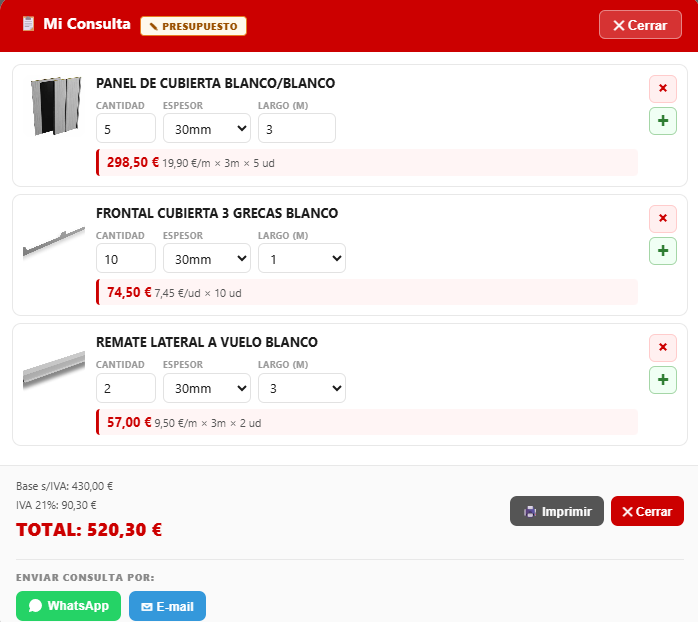Click the Cantidad field of Panel de Cubierta
Image resolution: width=698 pixels, height=622 pixels.
(126, 128)
